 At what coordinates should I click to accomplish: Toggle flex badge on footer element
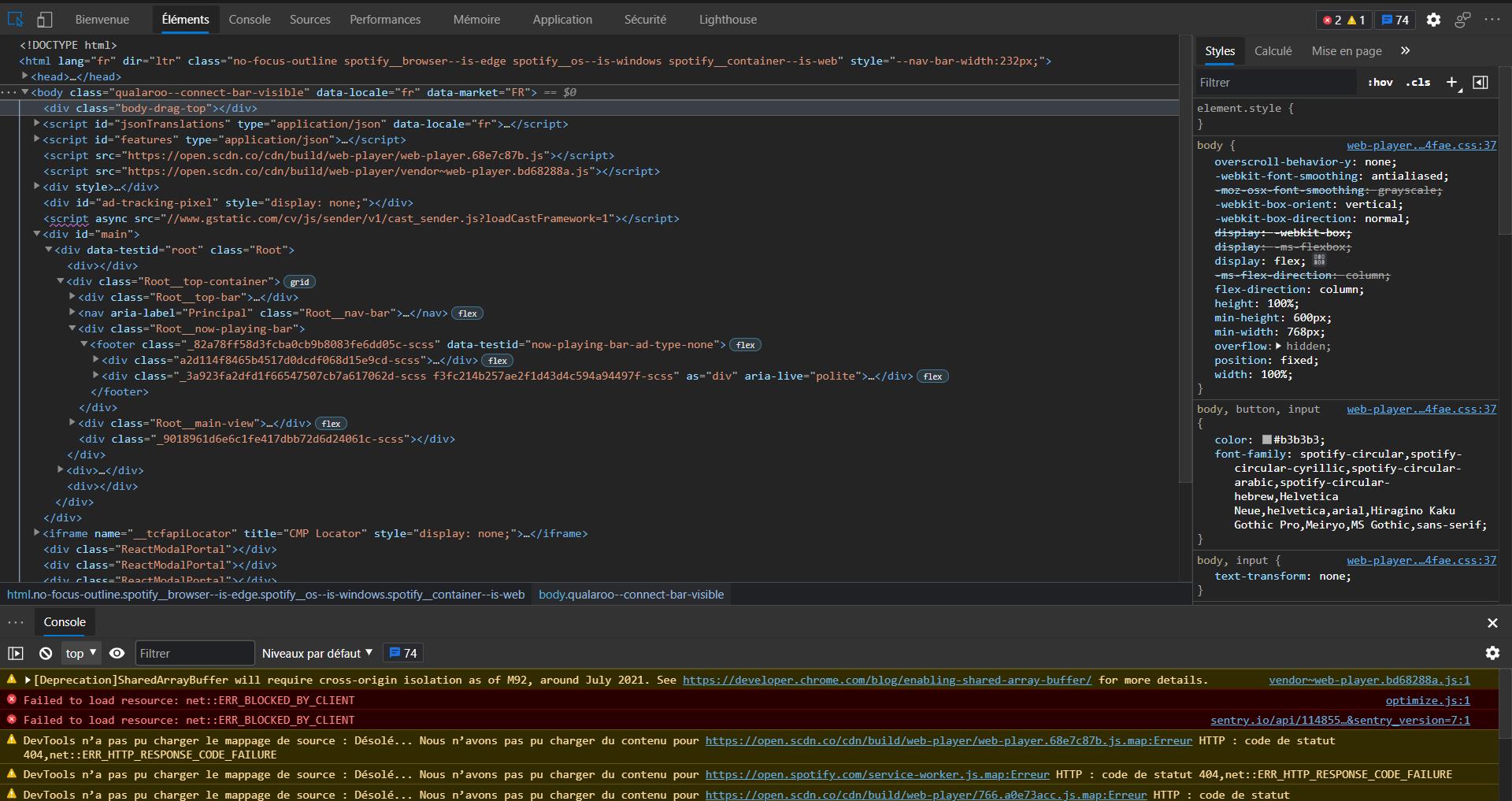746,345
